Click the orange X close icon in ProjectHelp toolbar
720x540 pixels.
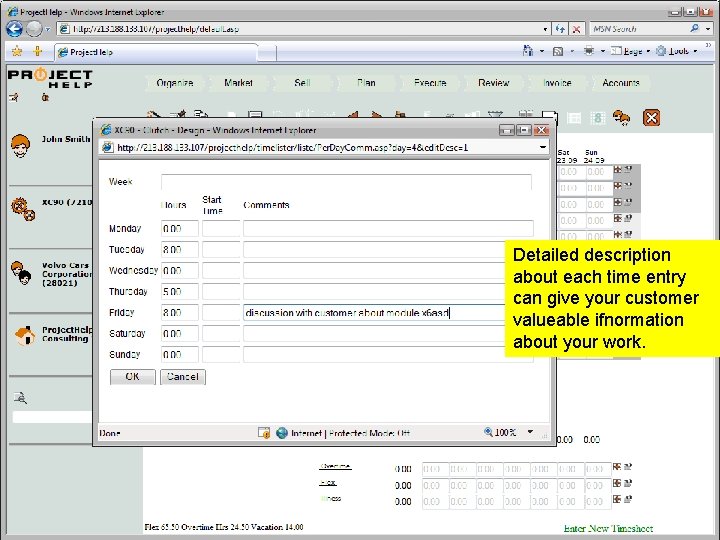[x=651, y=118]
